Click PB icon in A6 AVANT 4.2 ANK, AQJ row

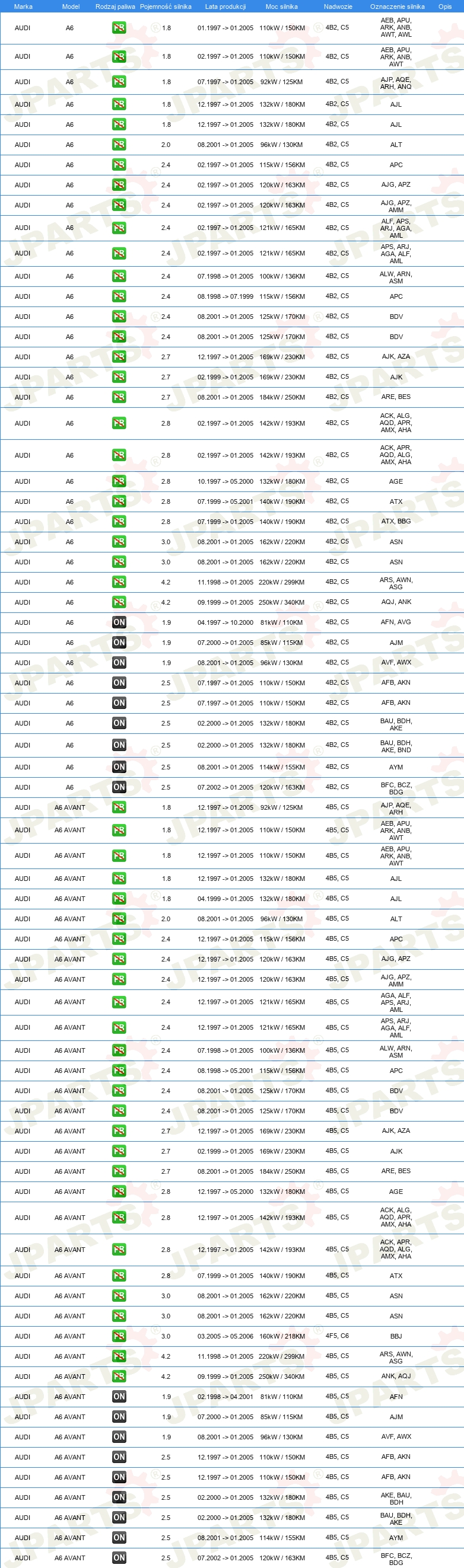(x=119, y=1377)
